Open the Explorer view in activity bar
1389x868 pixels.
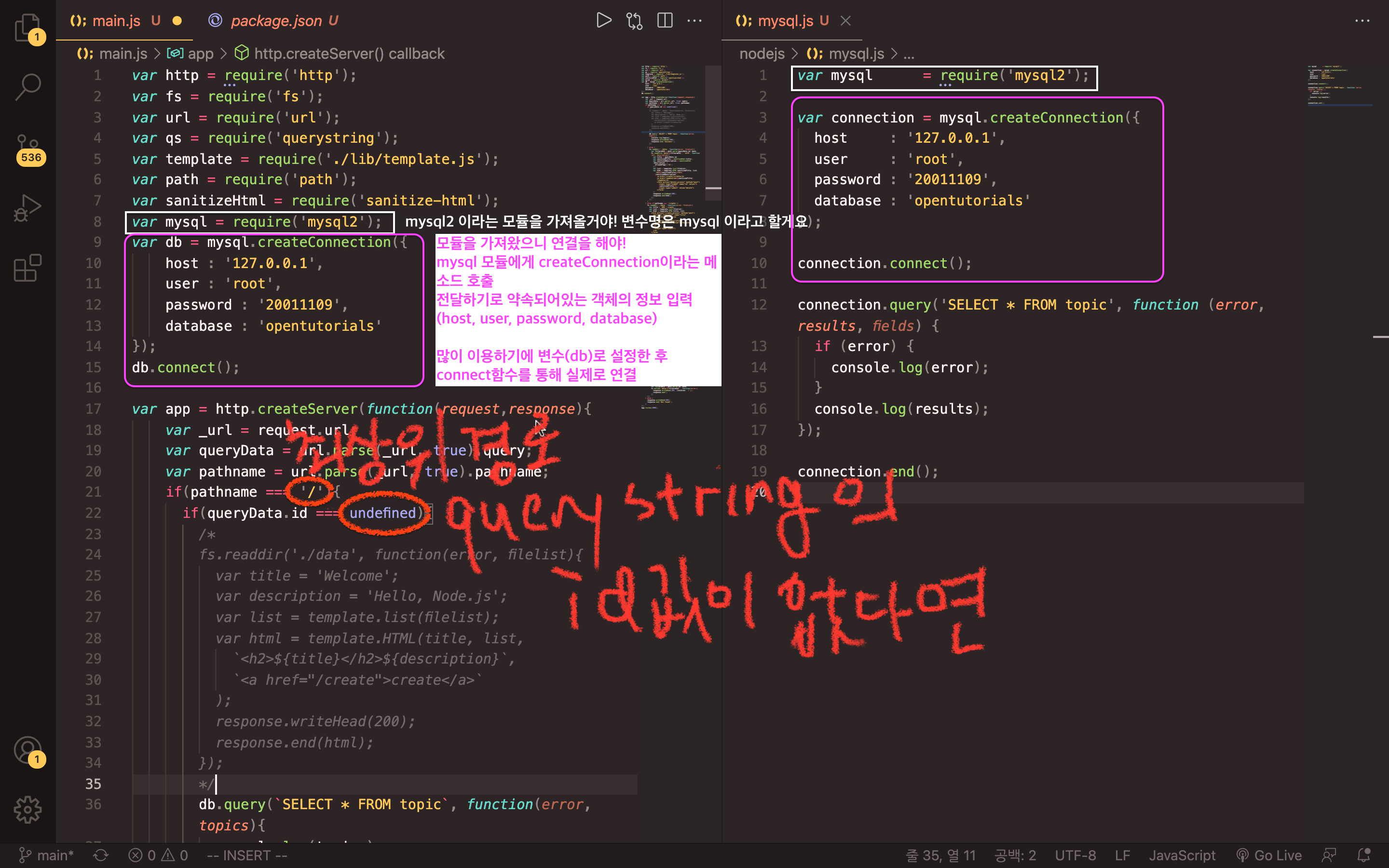(x=27, y=27)
